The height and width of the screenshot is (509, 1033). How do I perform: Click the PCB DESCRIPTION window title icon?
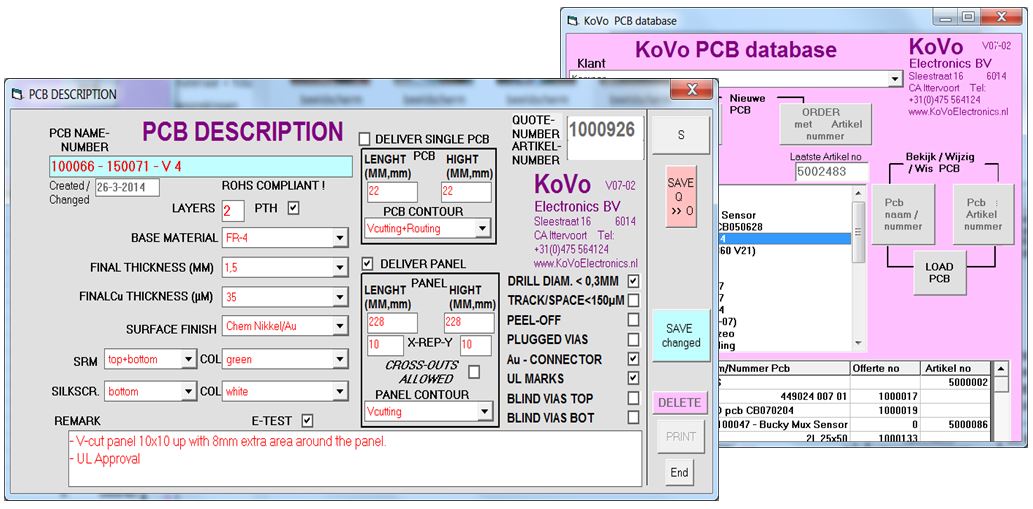point(16,94)
